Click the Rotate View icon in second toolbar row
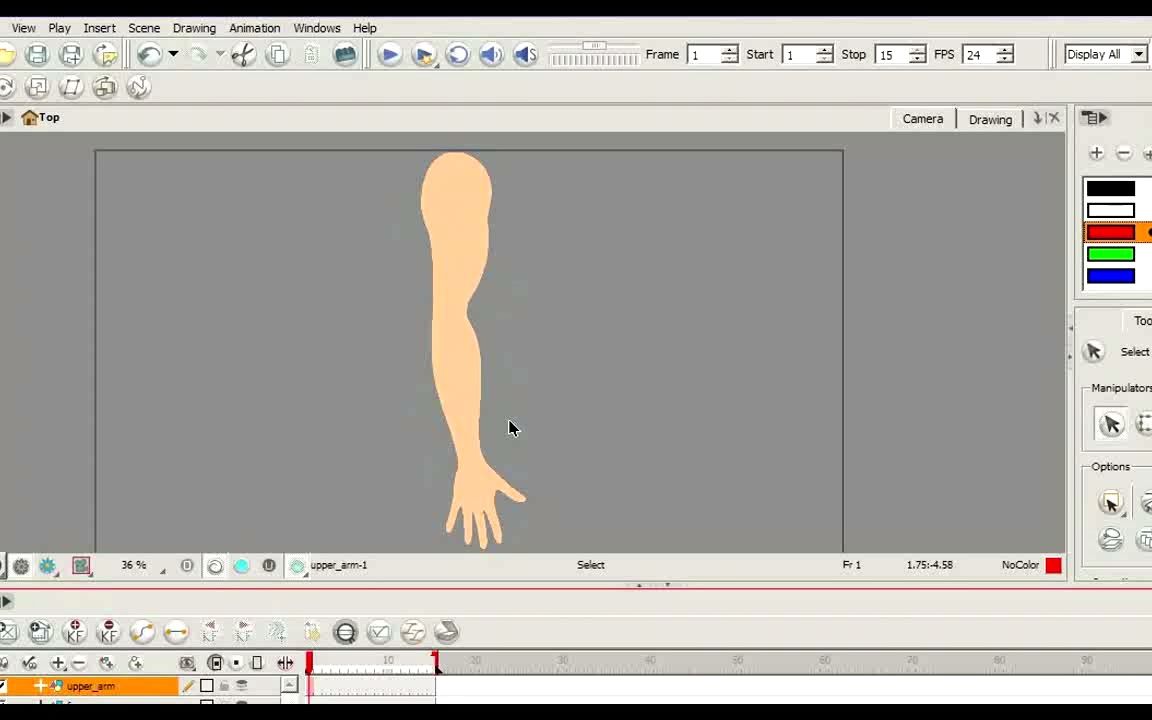Viewport: 1152px width, 720px height. [6, 87]
